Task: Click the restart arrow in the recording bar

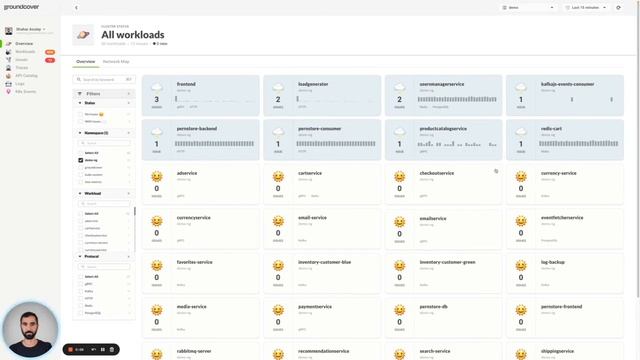Action: [93, 349]
